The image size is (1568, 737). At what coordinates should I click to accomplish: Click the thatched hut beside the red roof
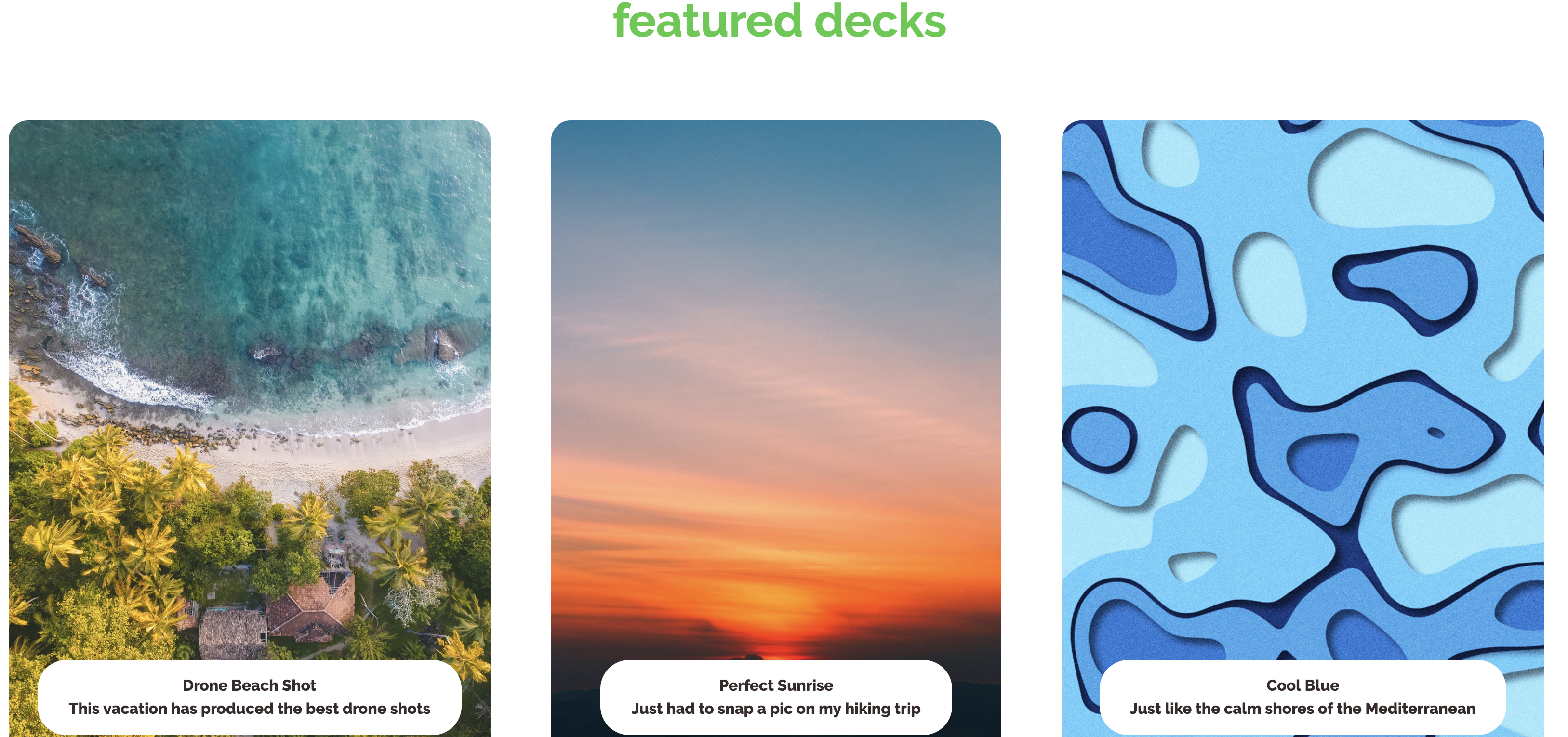click(233, 633)
